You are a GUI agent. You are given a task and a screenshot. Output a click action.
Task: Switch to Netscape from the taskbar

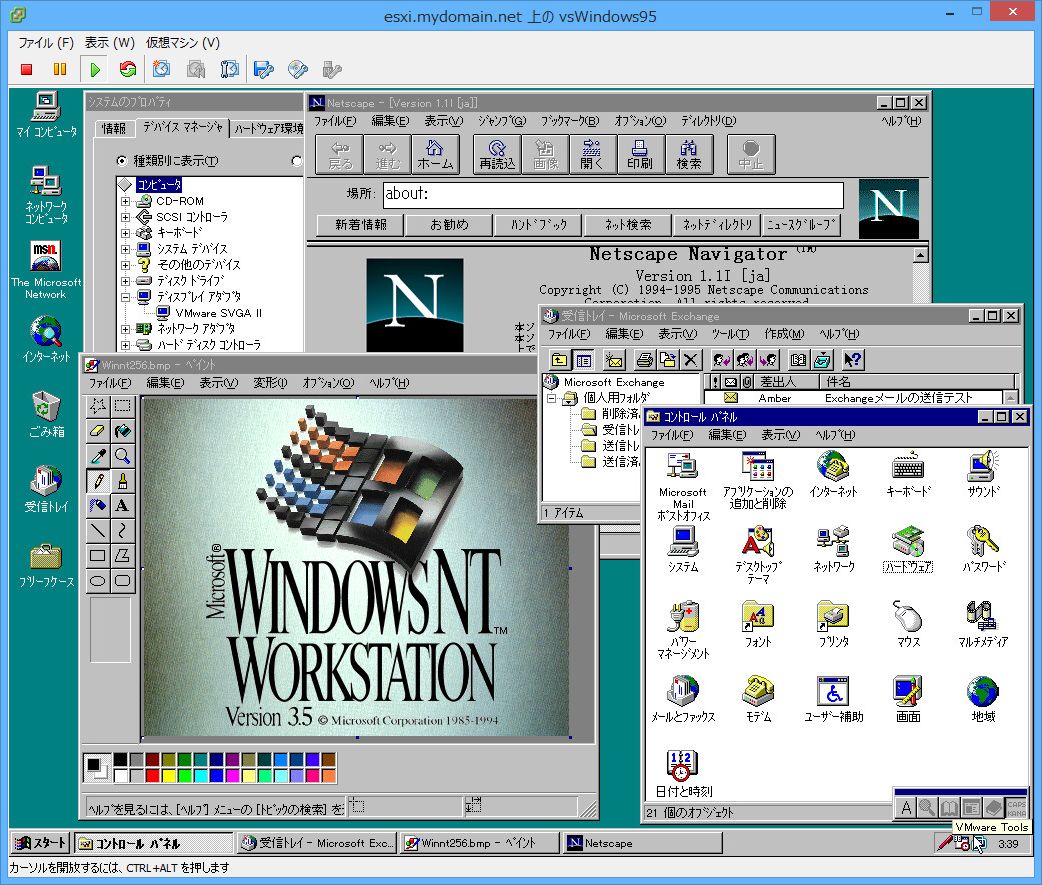pos(643,843)
